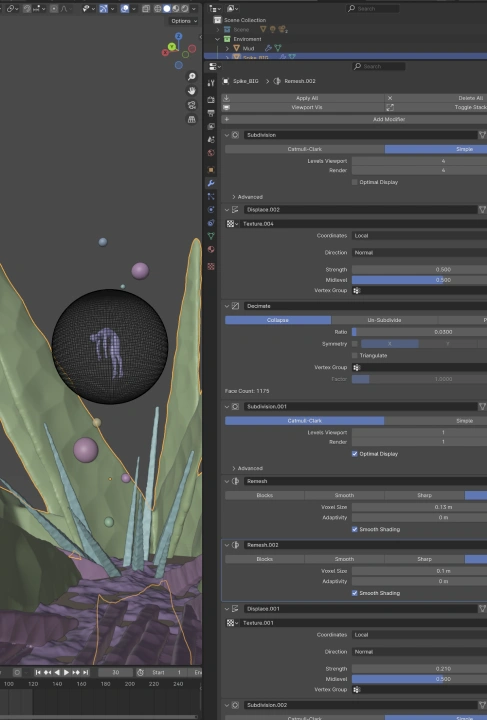Viewport: 487px width, 720px height.
Task: Expand Advanced under Subdivision.001
Action: (x=247, y=468)
